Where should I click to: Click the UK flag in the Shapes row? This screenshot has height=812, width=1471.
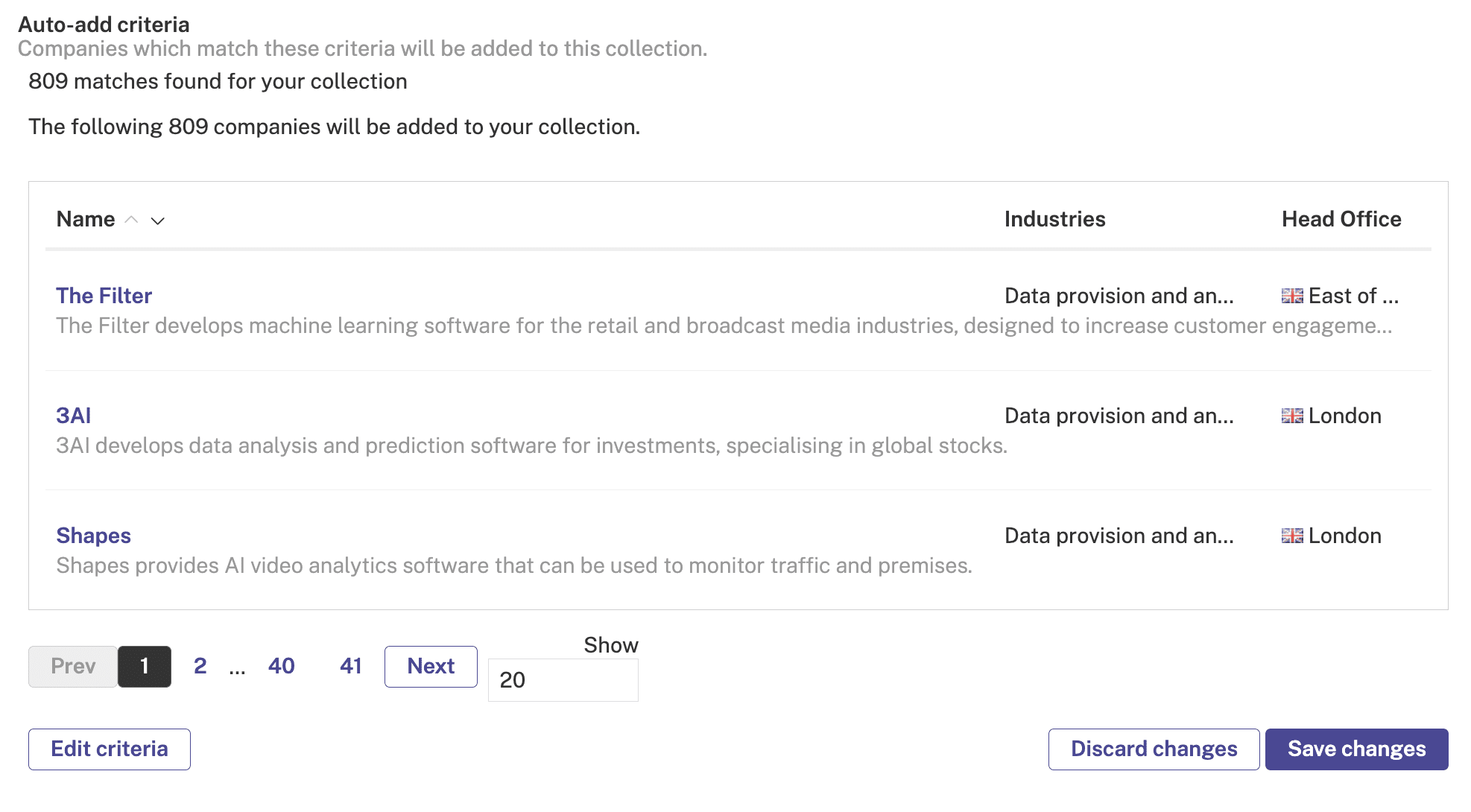(1292, 536)
